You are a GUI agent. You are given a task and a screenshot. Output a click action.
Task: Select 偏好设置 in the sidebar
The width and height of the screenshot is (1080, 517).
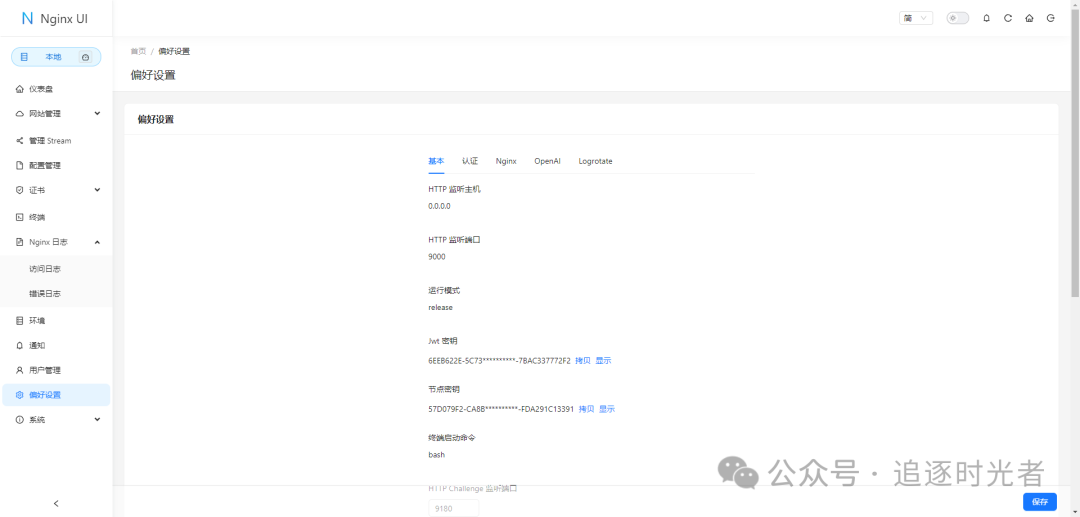tap(56, 394)
